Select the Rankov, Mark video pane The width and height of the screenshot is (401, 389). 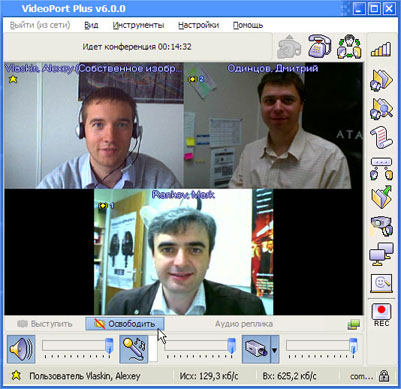click(183, 252)
